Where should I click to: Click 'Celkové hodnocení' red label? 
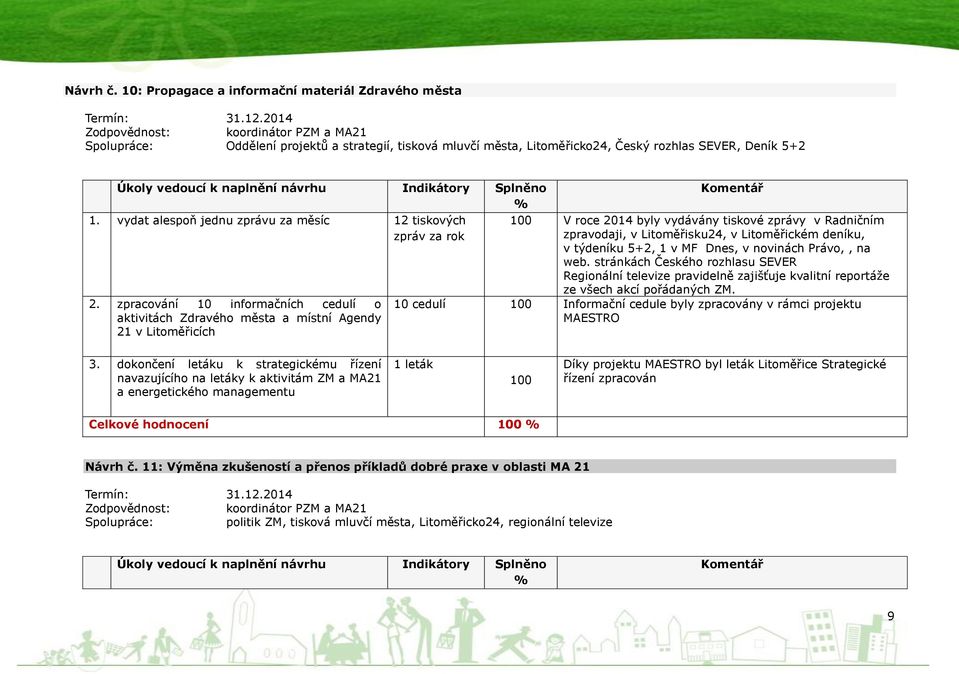149,424
